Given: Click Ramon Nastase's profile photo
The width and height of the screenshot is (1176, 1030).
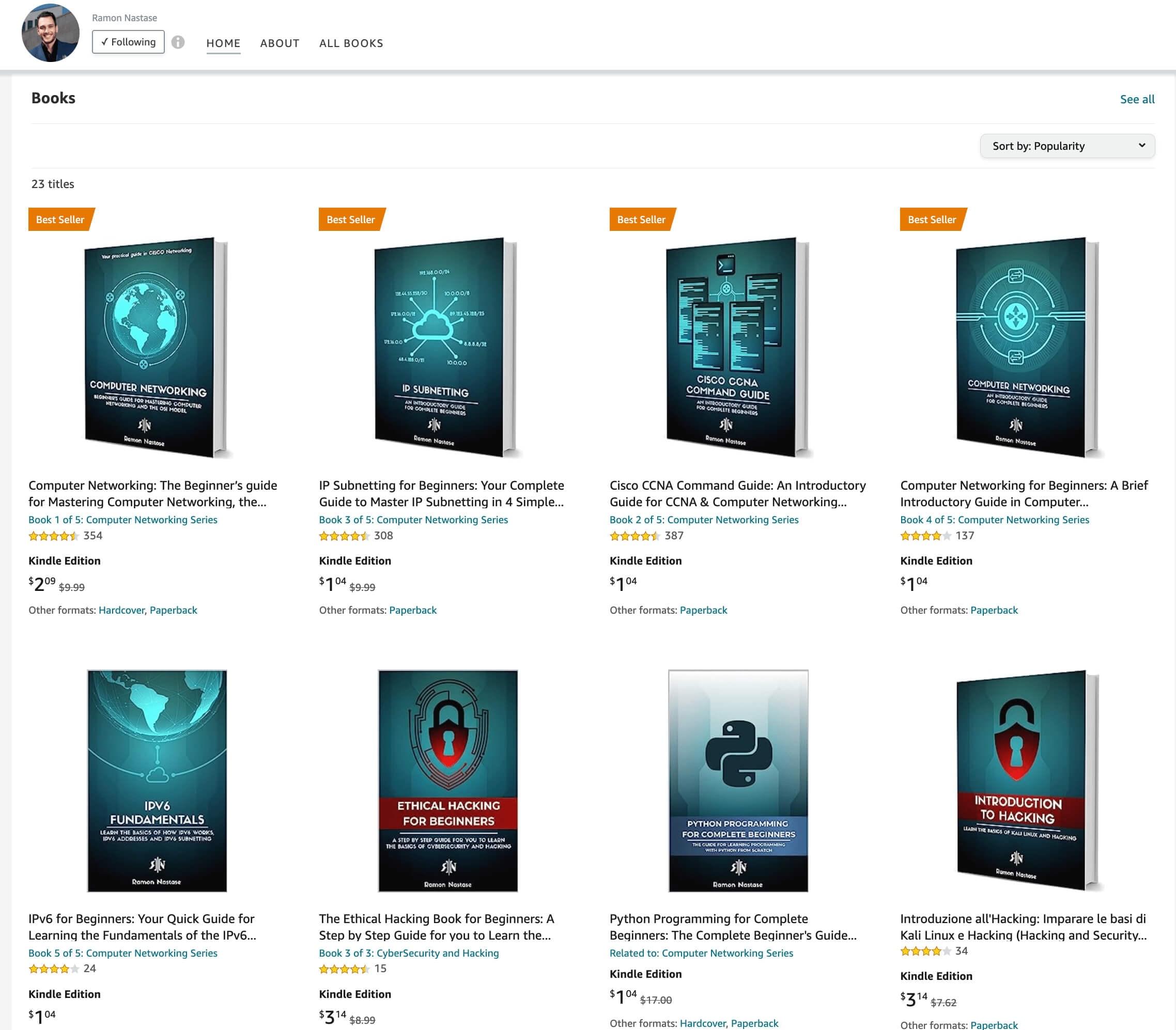Looking at the screenshot, I should click(51, 33).
